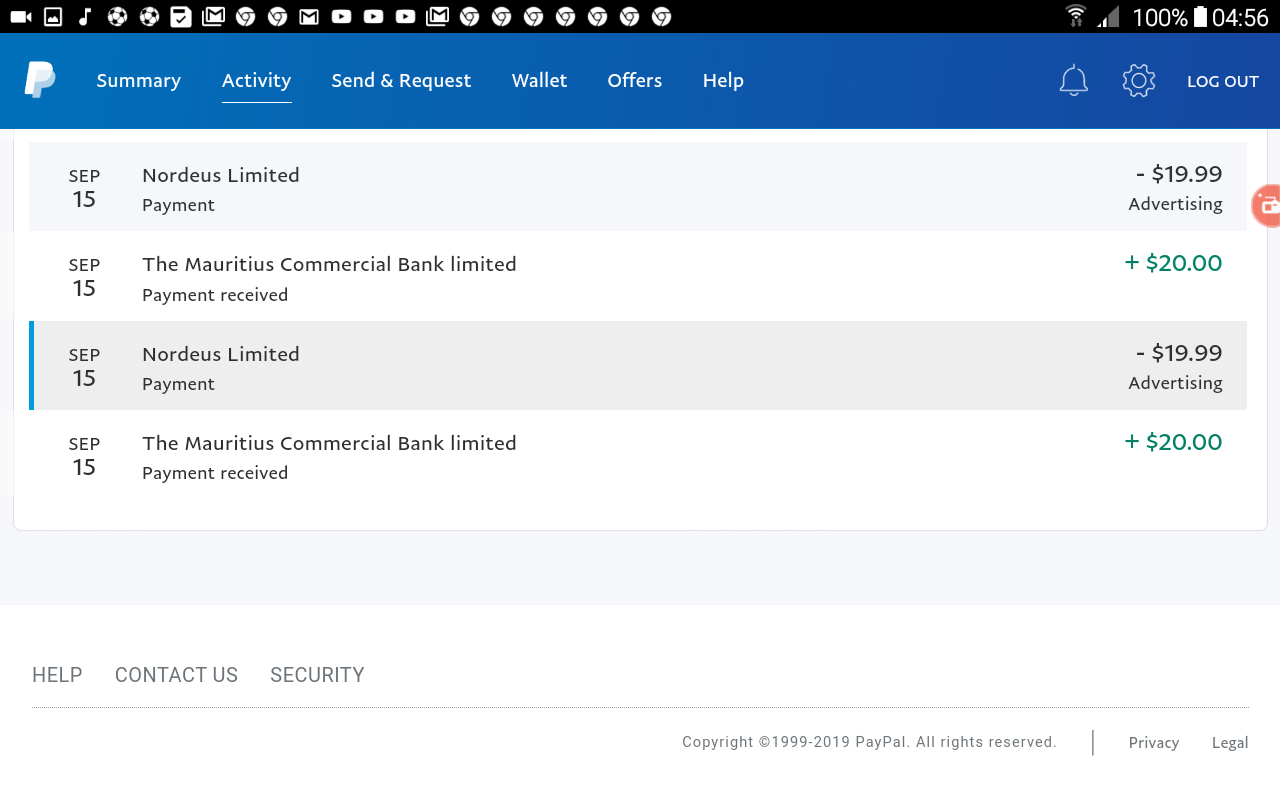
Task: Open the Privacy link
Action: pyautogui.click(x=1153, y=743)
